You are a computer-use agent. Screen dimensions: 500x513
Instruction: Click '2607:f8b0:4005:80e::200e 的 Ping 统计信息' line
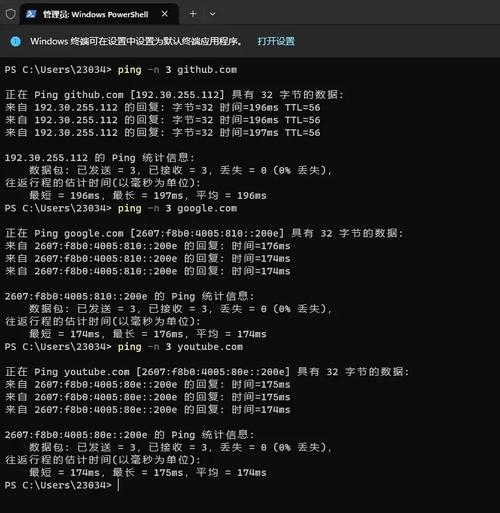(x=129, y=435)
